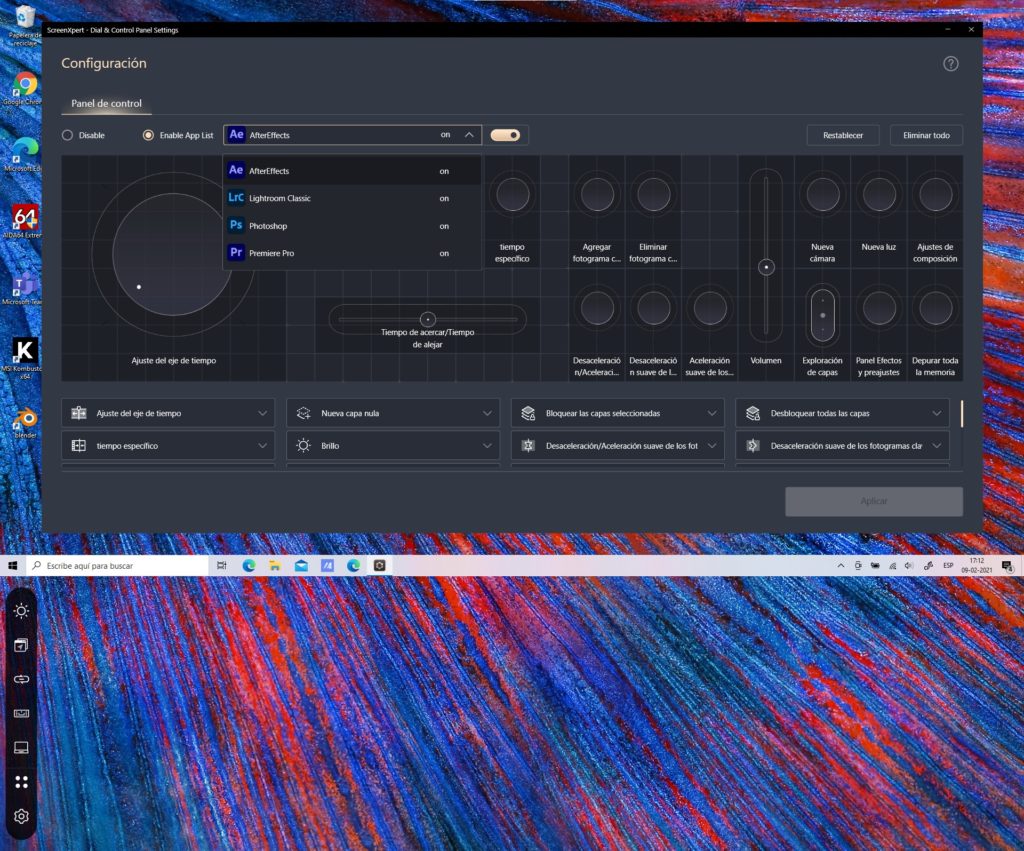Open Google Chrome desktop shortcut
This screenshot has height=851, width=1024.
25,84
